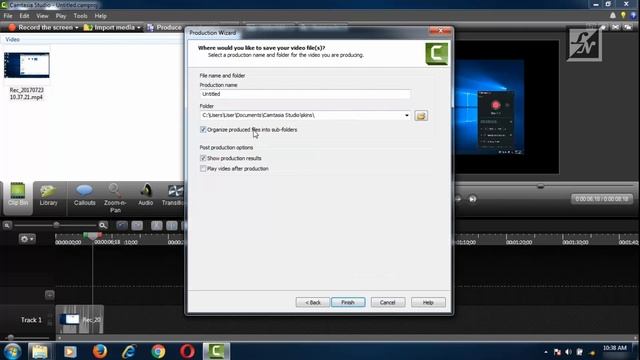This screenshot has height=360, width=640.
Task: Click Import media button
Action: coord(109,27)
